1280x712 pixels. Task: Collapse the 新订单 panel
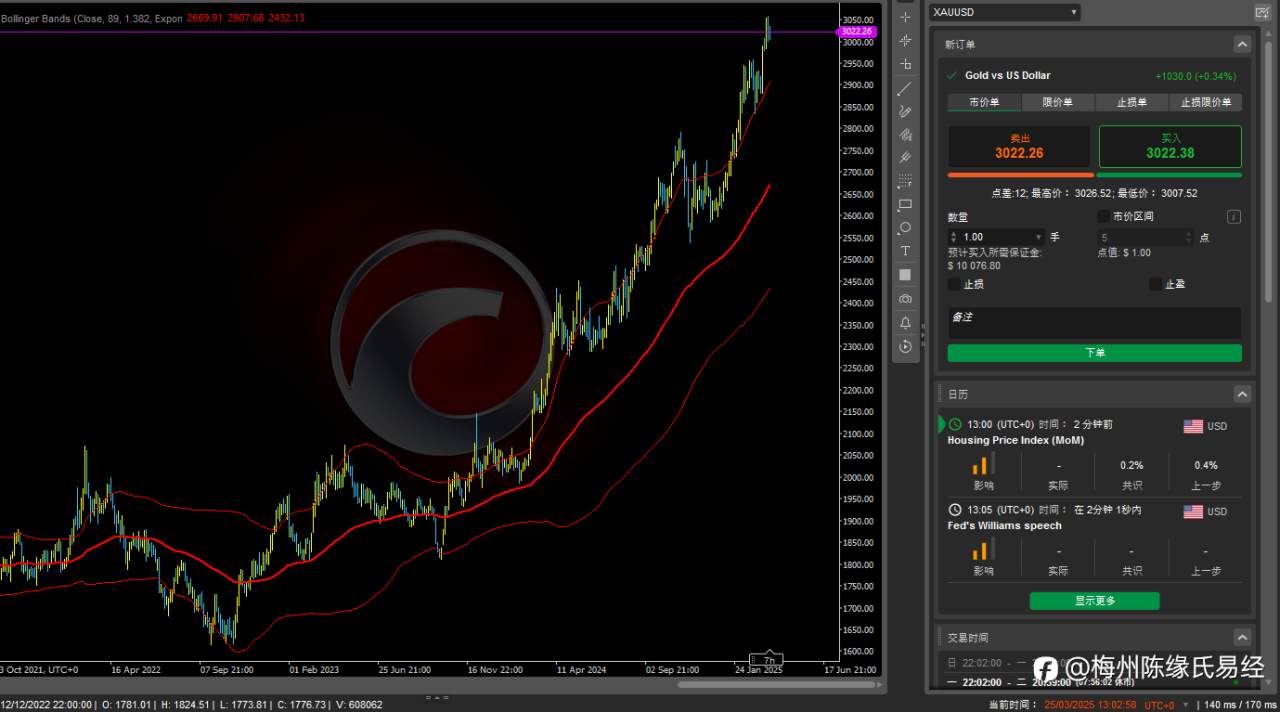(1242, 44)
